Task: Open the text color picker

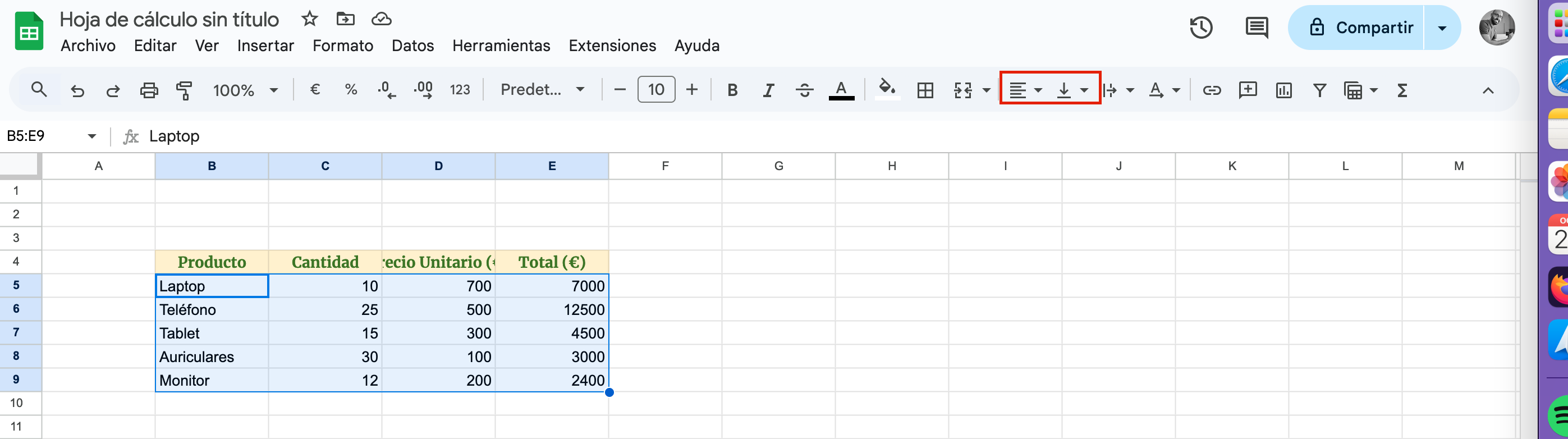Action: coord(841,90)
